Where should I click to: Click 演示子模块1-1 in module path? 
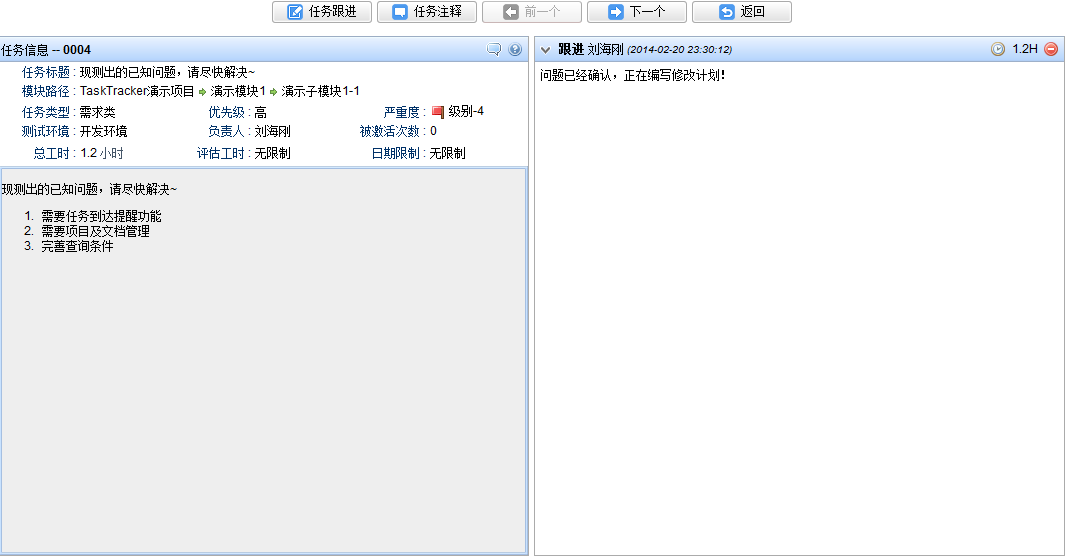tap(320, 91)
